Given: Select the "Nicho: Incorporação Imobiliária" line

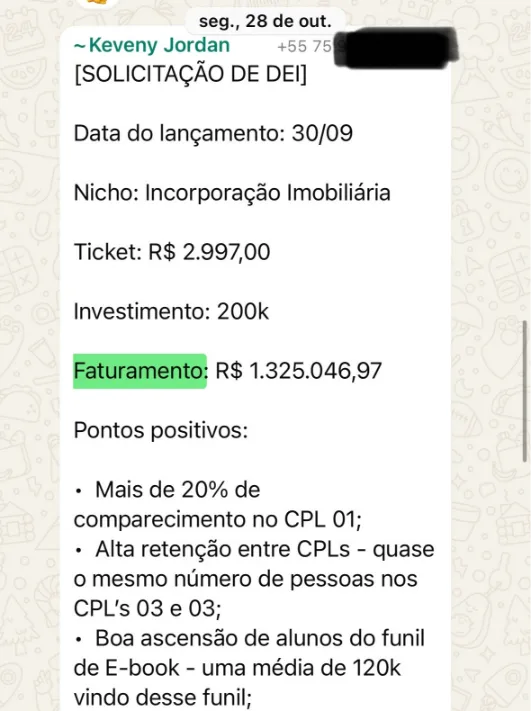Looking at the screenshot, I should (x=232, y=193).
